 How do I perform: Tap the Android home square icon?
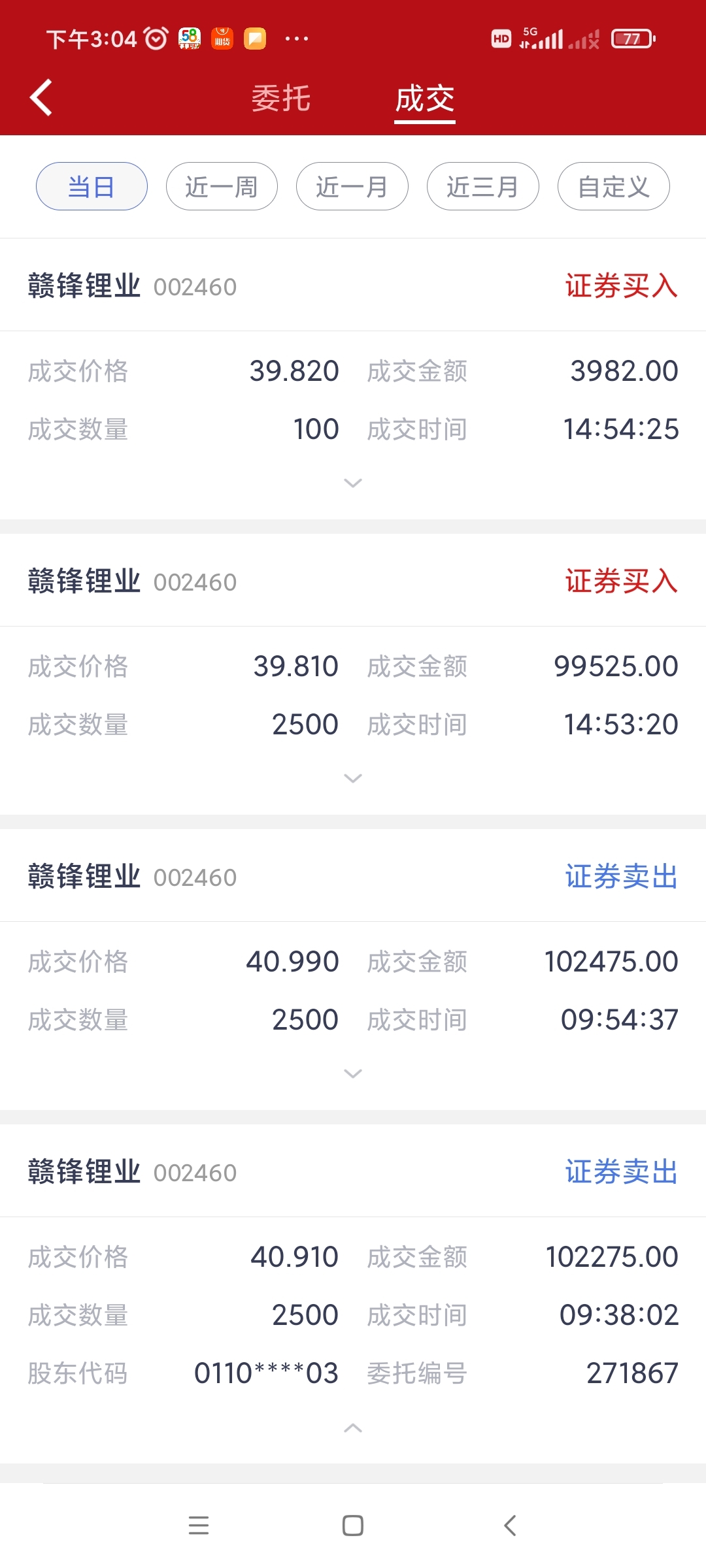(353, 1526)
